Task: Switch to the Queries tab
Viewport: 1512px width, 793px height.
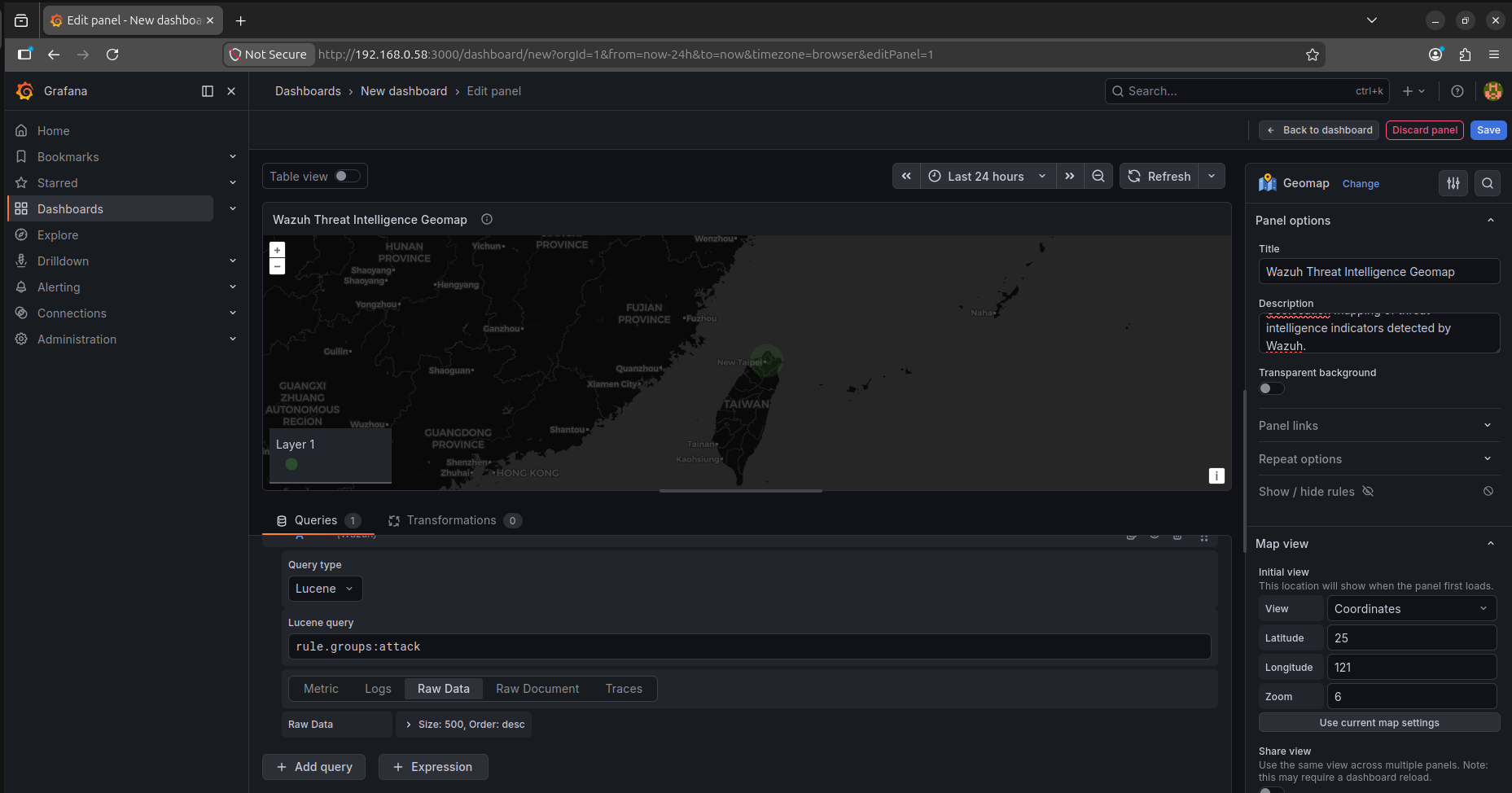Action: (x=318, y=520)
